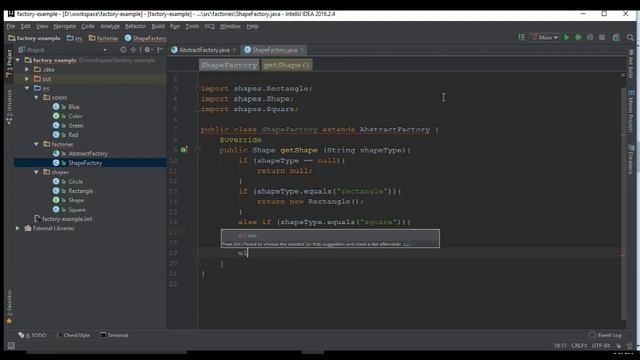
Task: Run with coverage icon in toolbar
Action: coord(590,38)
